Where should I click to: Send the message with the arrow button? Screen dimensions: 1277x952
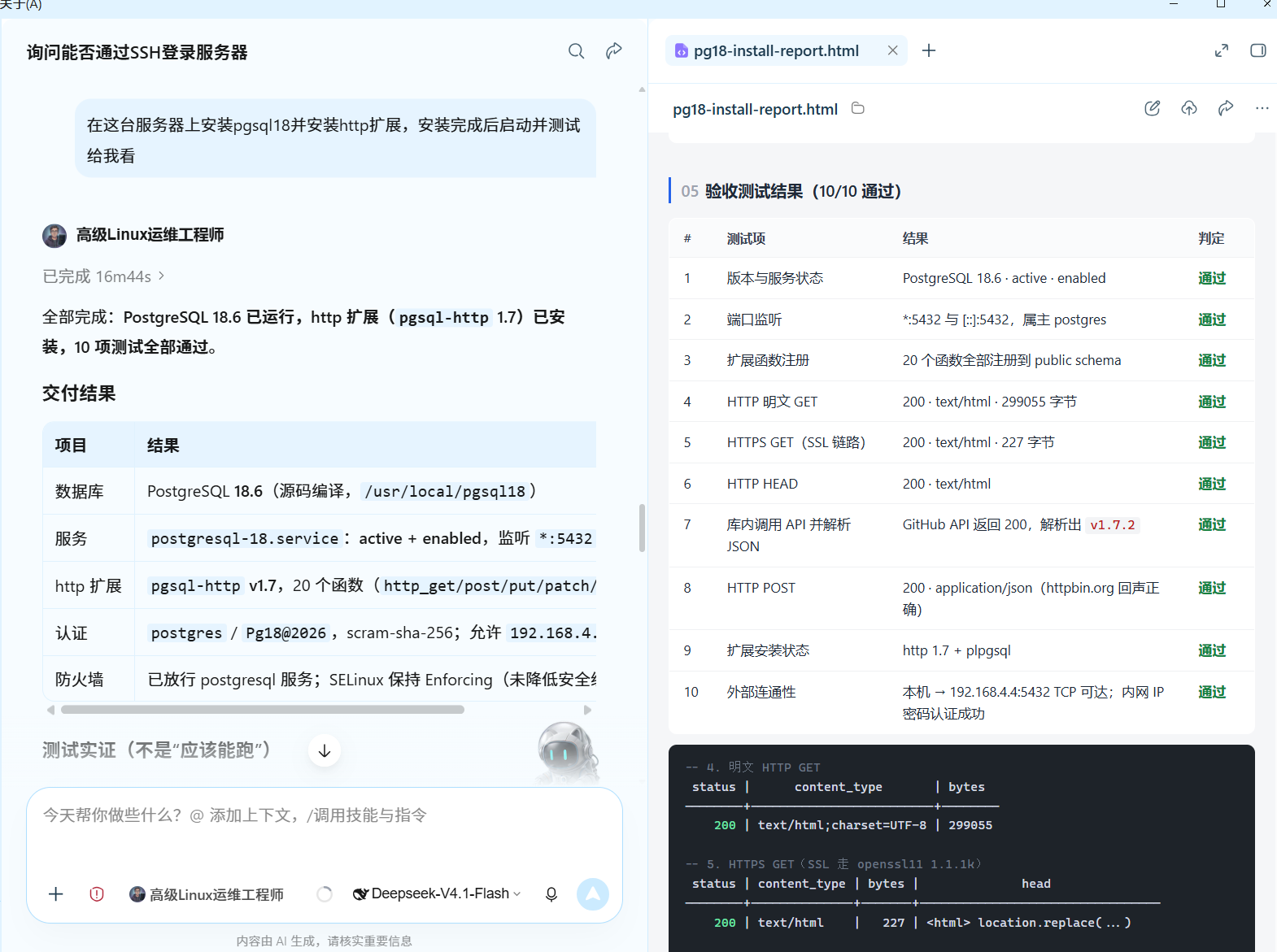coord(593,894)
